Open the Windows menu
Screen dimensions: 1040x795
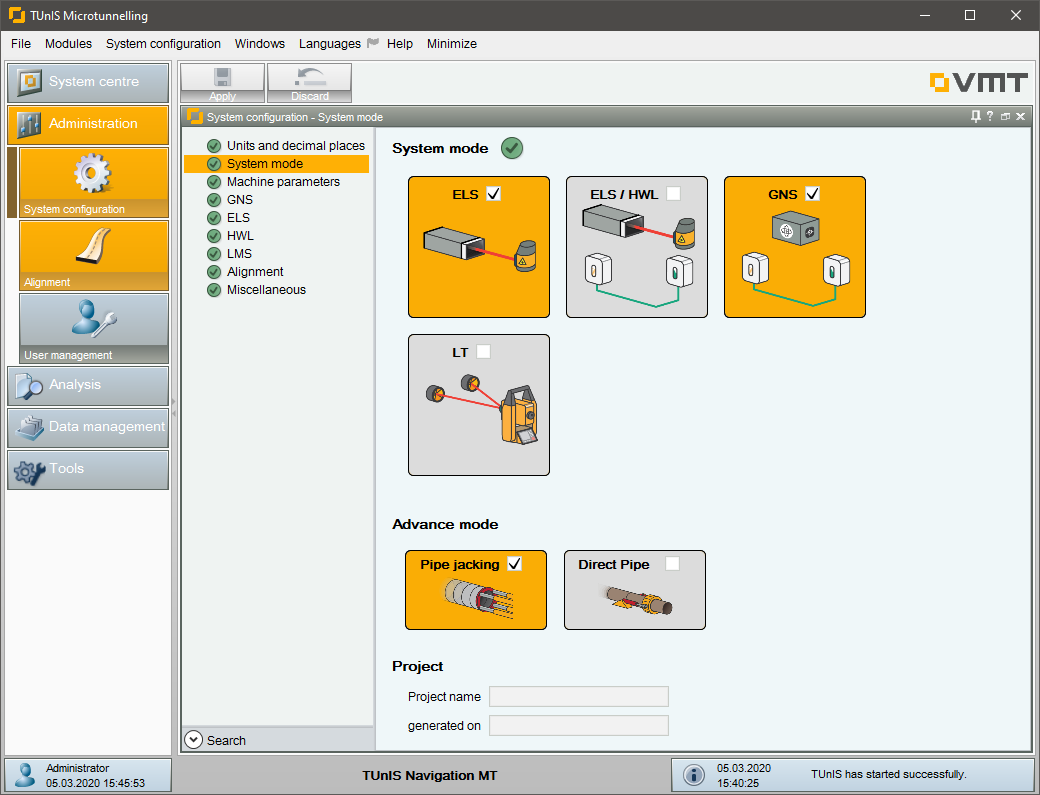pos(259,44)
